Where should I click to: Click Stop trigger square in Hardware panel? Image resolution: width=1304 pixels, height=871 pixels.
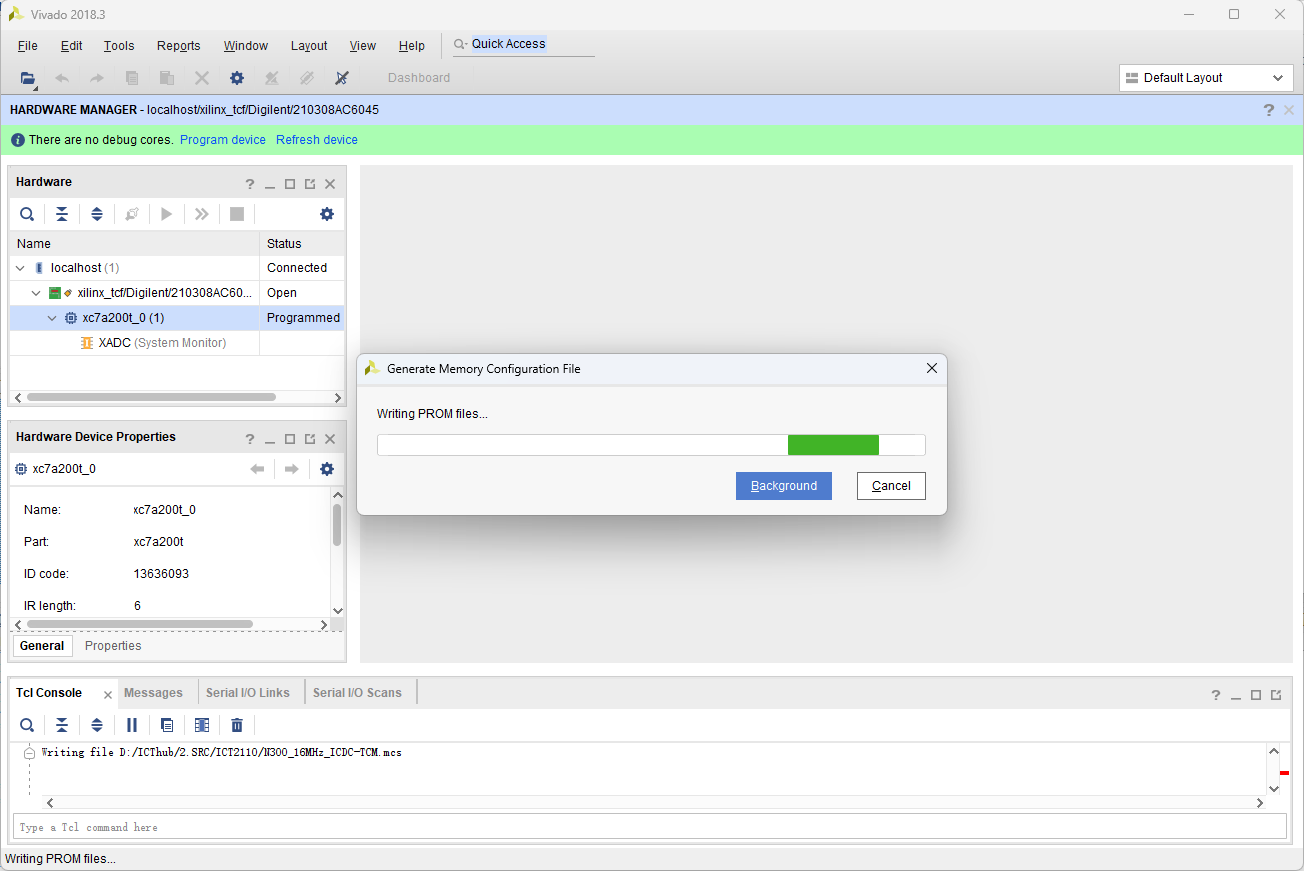click(237, 214)
